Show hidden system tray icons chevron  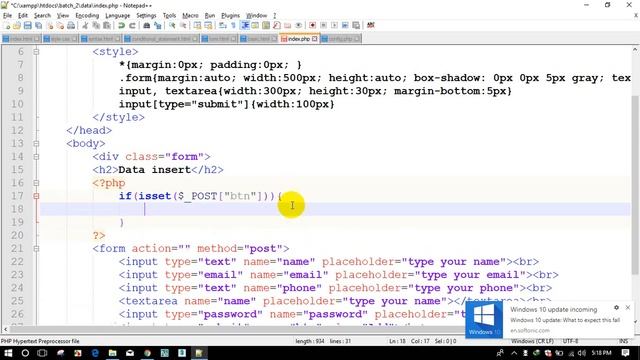tap(514, 353)
